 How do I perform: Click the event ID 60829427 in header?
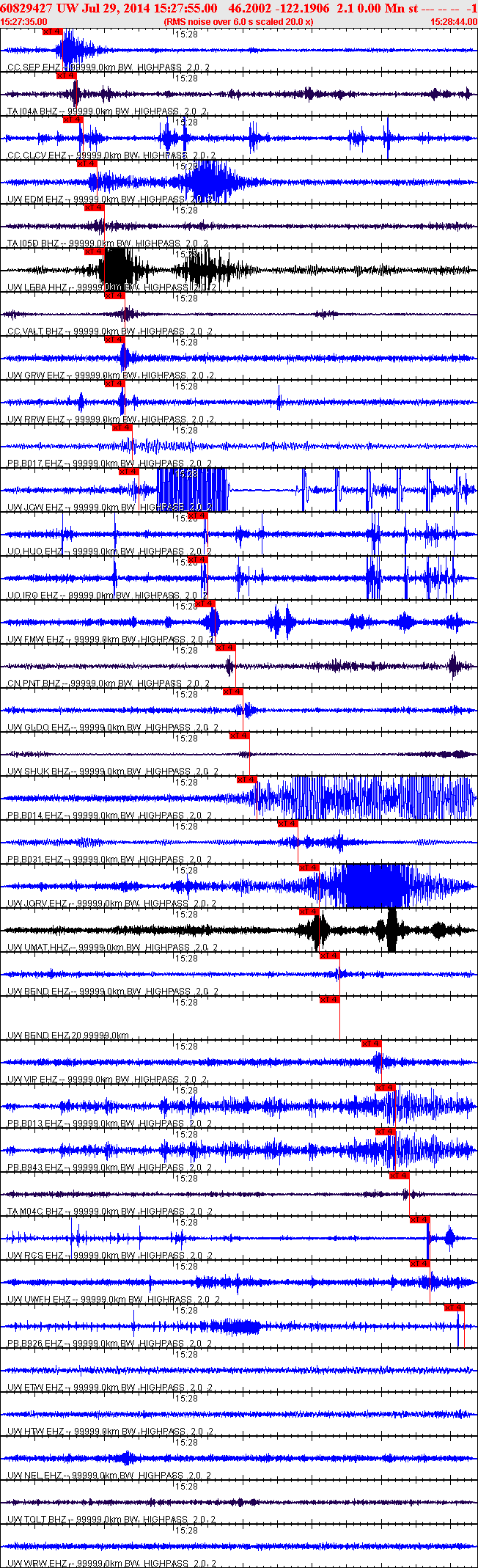tap(26, 7)
